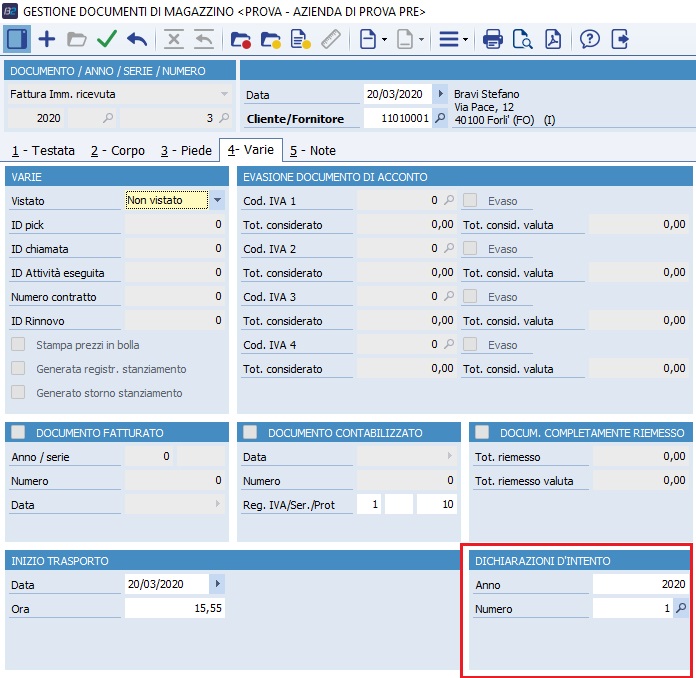Click the PDF export icon
The image size is (696, 678).
[553, 39]
